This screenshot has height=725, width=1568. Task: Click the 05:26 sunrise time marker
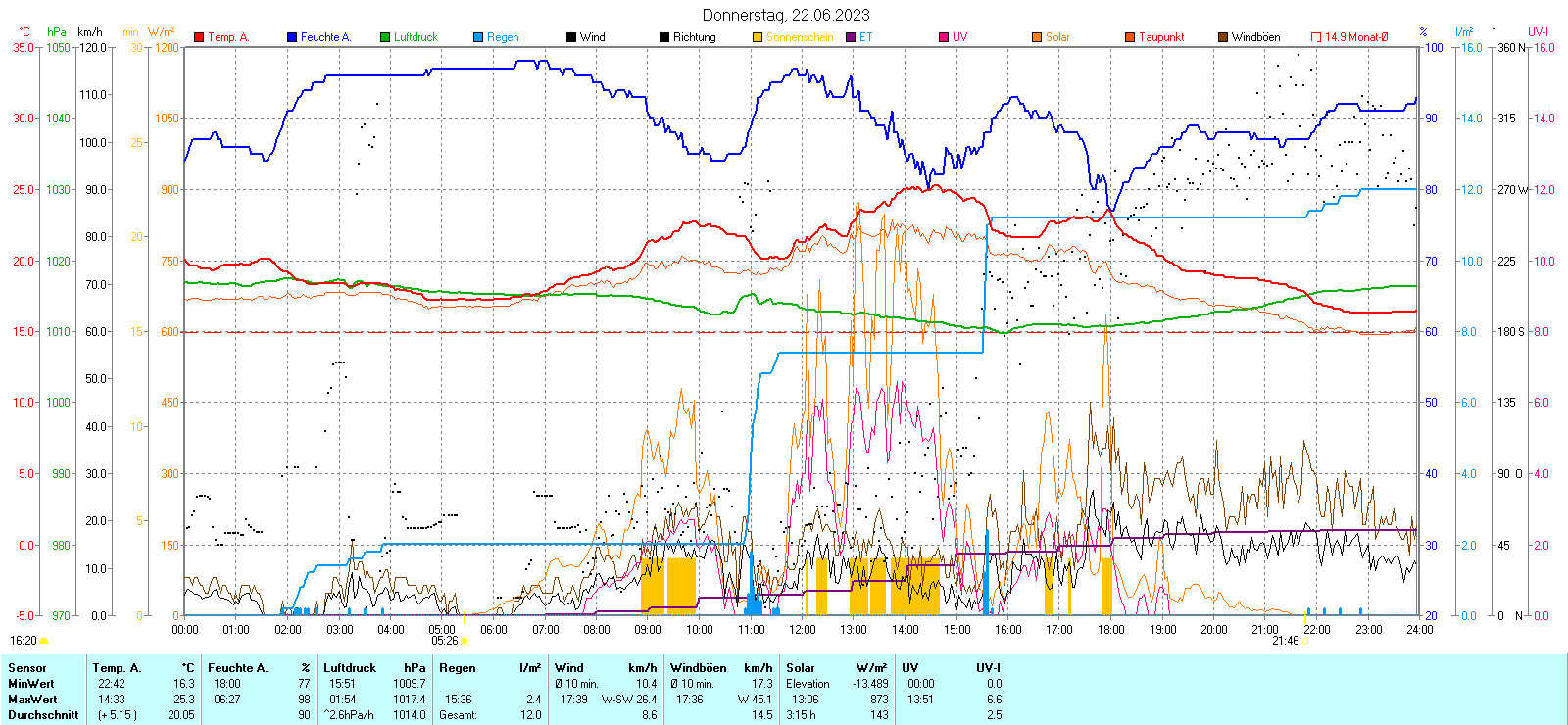445,641
